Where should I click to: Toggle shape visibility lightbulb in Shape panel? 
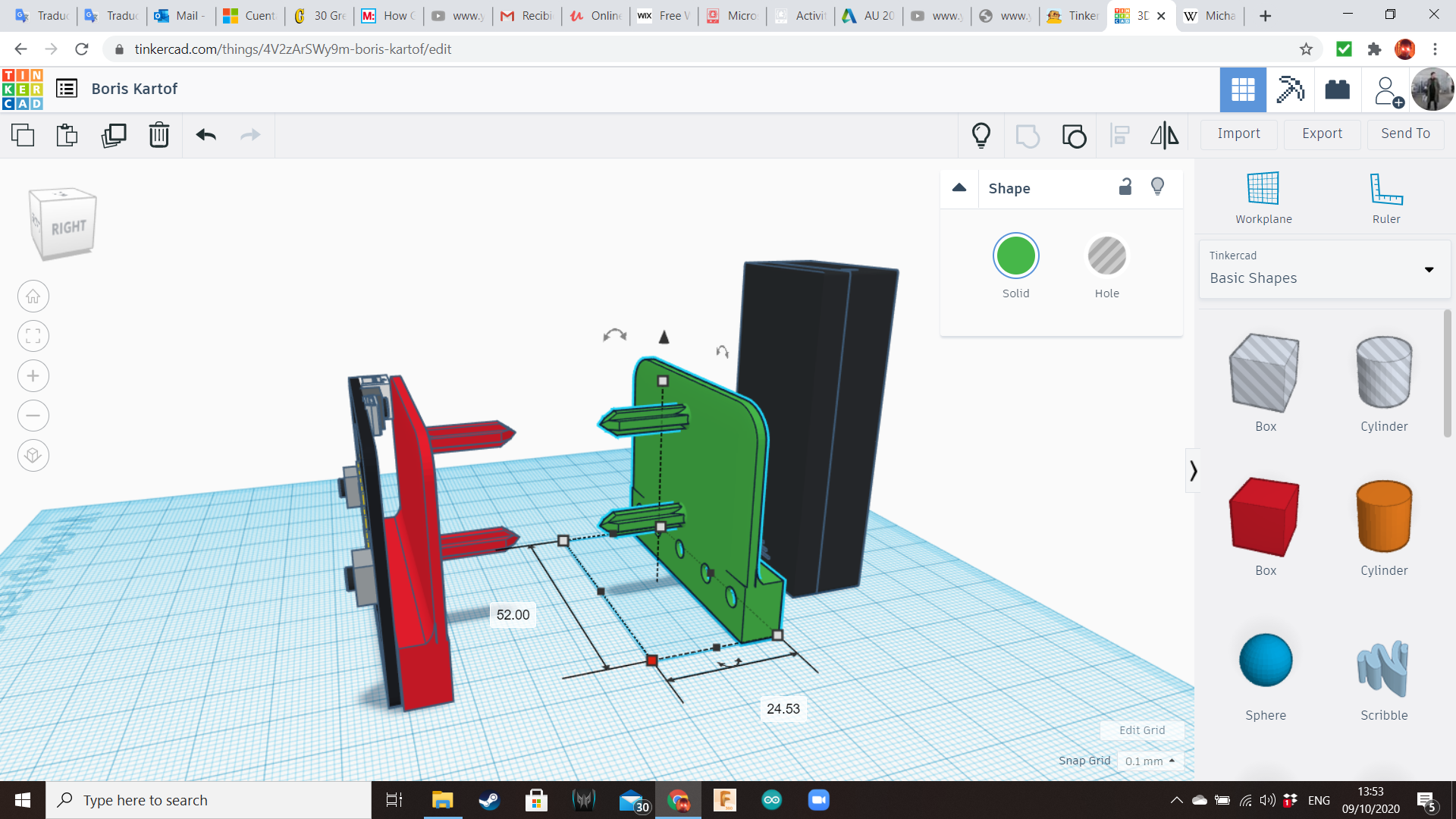click(1157, 187)
